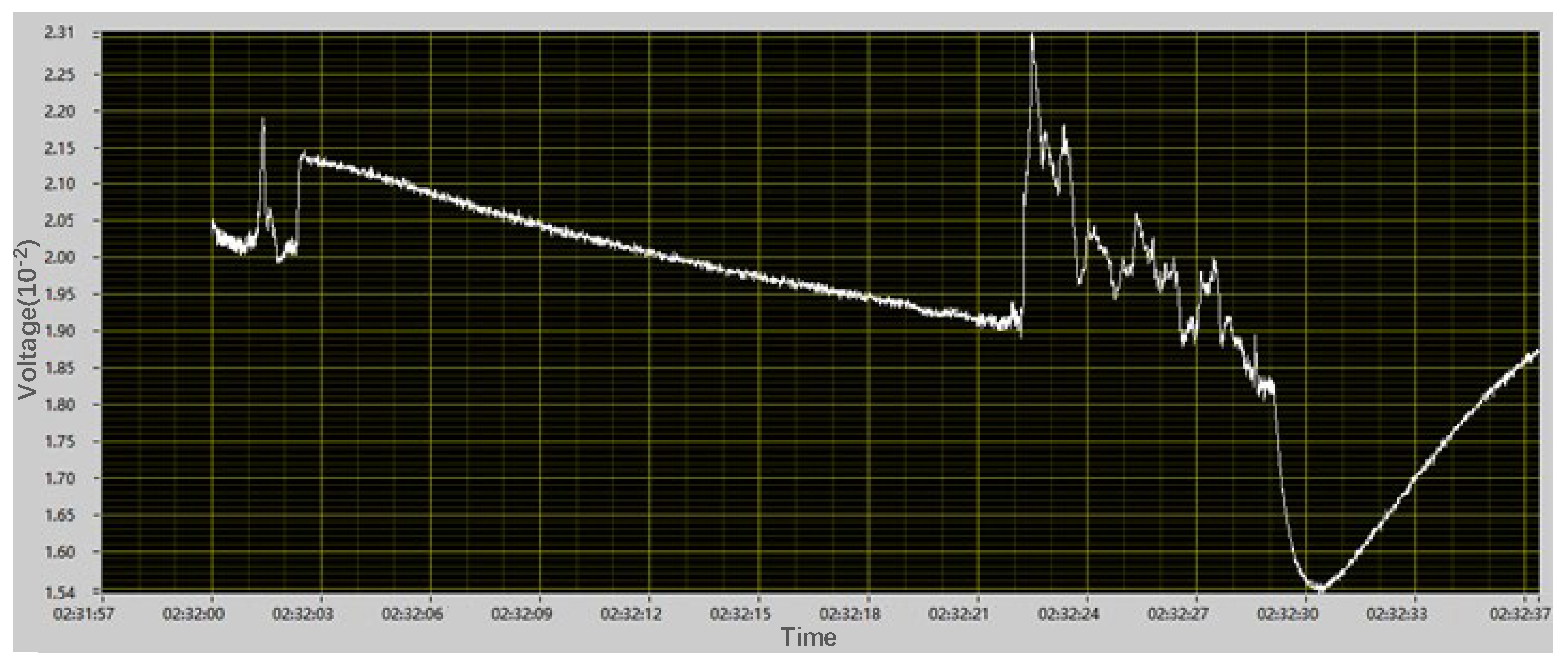Click the 02:32:12 time tick label
This screenshot has width=1568, height=669.
631,614
